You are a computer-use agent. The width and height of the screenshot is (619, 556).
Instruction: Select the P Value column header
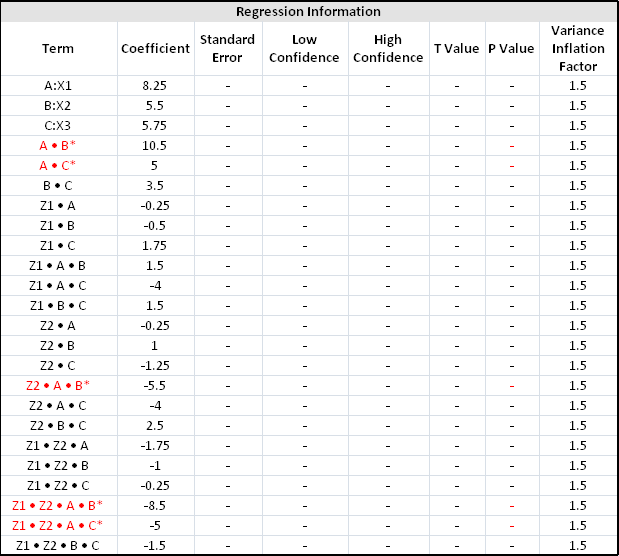click(x=511, y=48)
